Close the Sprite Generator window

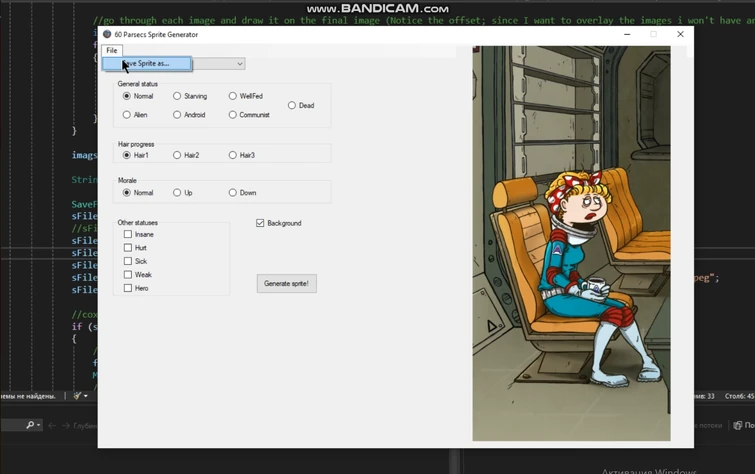(x=680, y=34)
